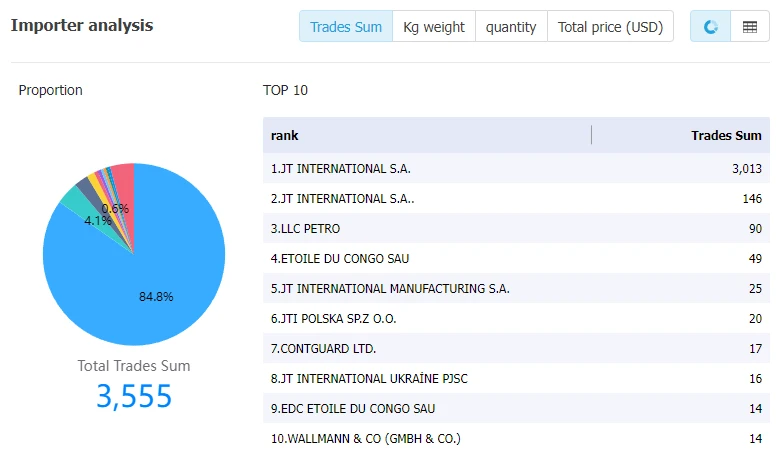This screenshot has height=468, width=783.
Task: Select the CONTGUARD LTD. row
Action: tap(516, 348)
